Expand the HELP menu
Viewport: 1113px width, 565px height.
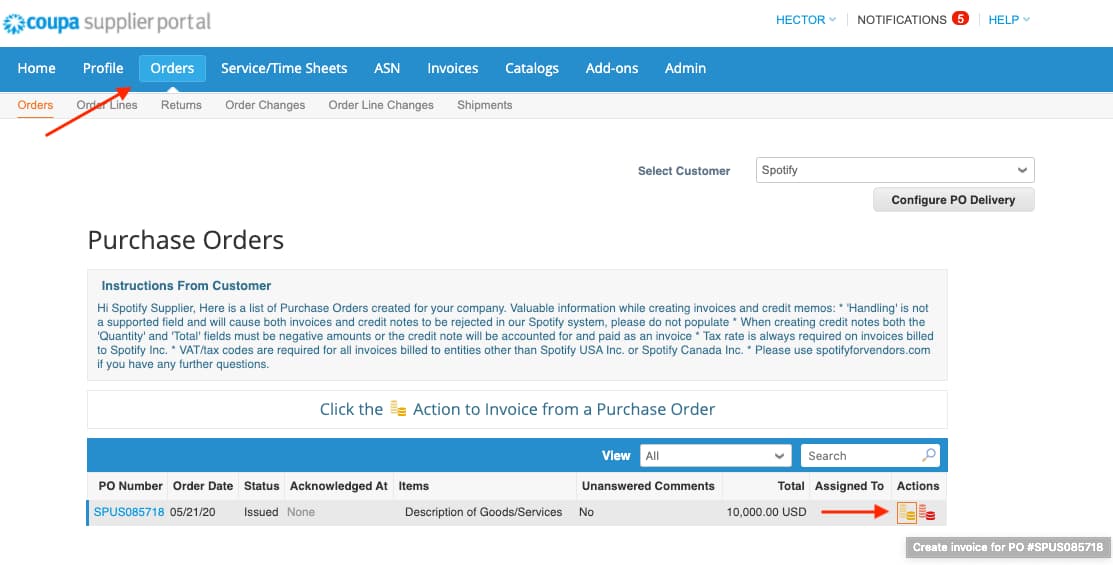1008,20
